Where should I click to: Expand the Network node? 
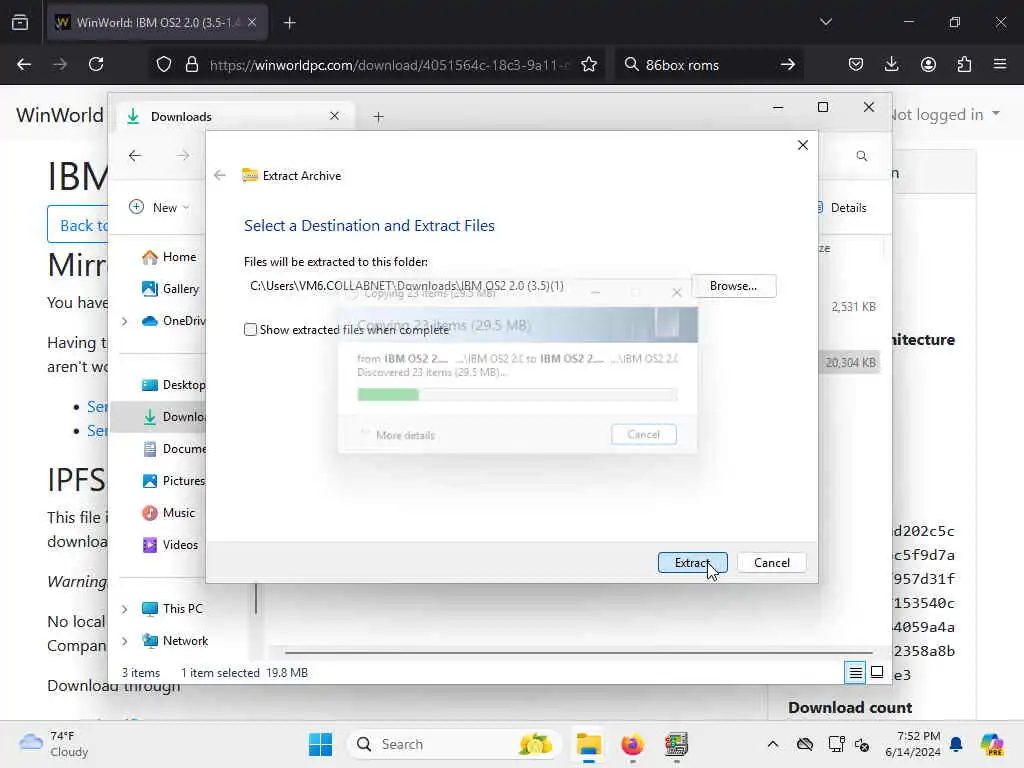124,641
